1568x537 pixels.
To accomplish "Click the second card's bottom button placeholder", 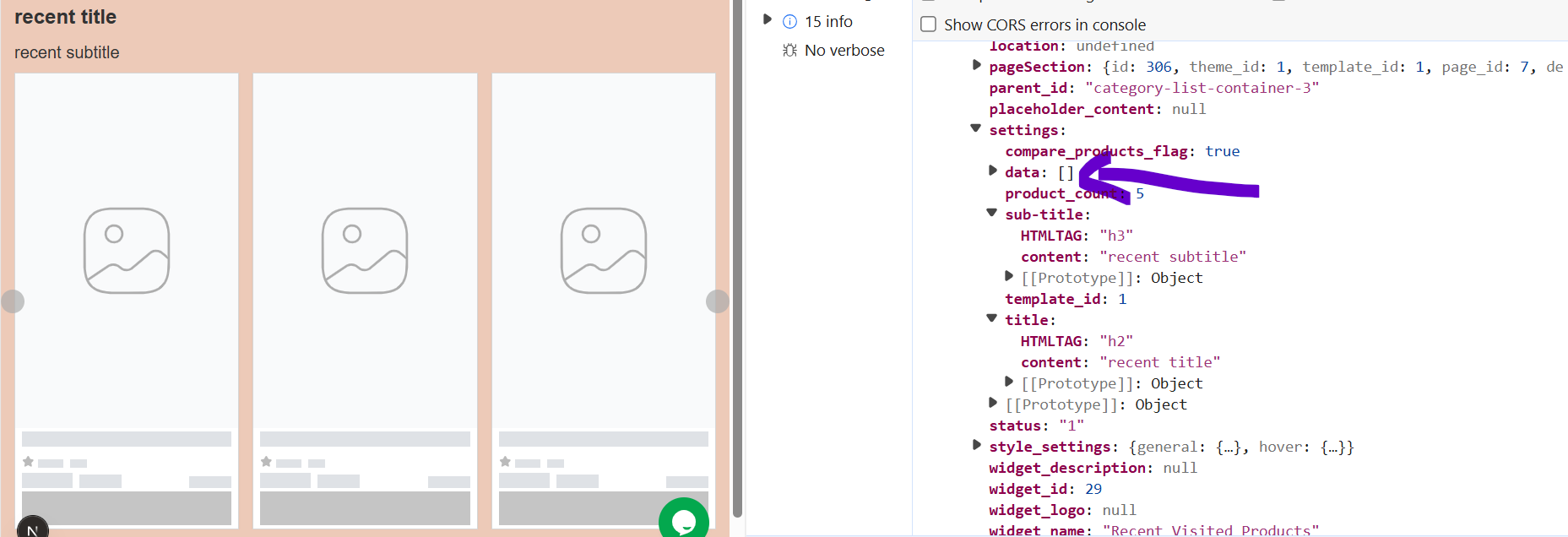I will (365, 508).
